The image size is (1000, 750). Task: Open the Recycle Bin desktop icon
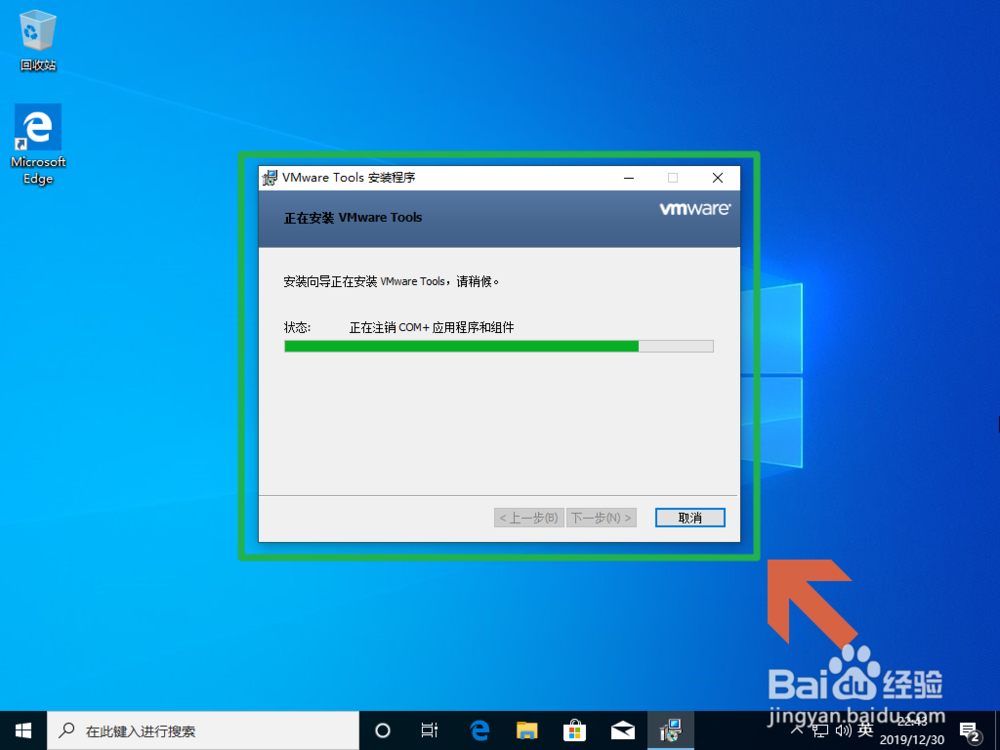38,40
